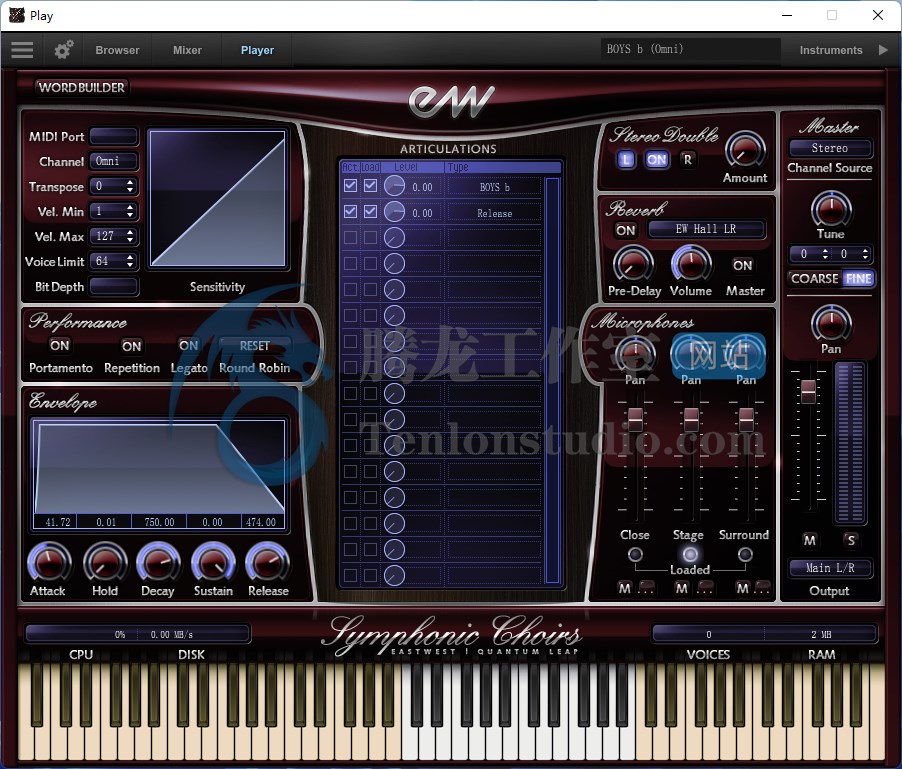The height and width of the screenshot is (769, 902).
Task: Toggle the Reverb Master ON switch
Action: tap(743, 265)
